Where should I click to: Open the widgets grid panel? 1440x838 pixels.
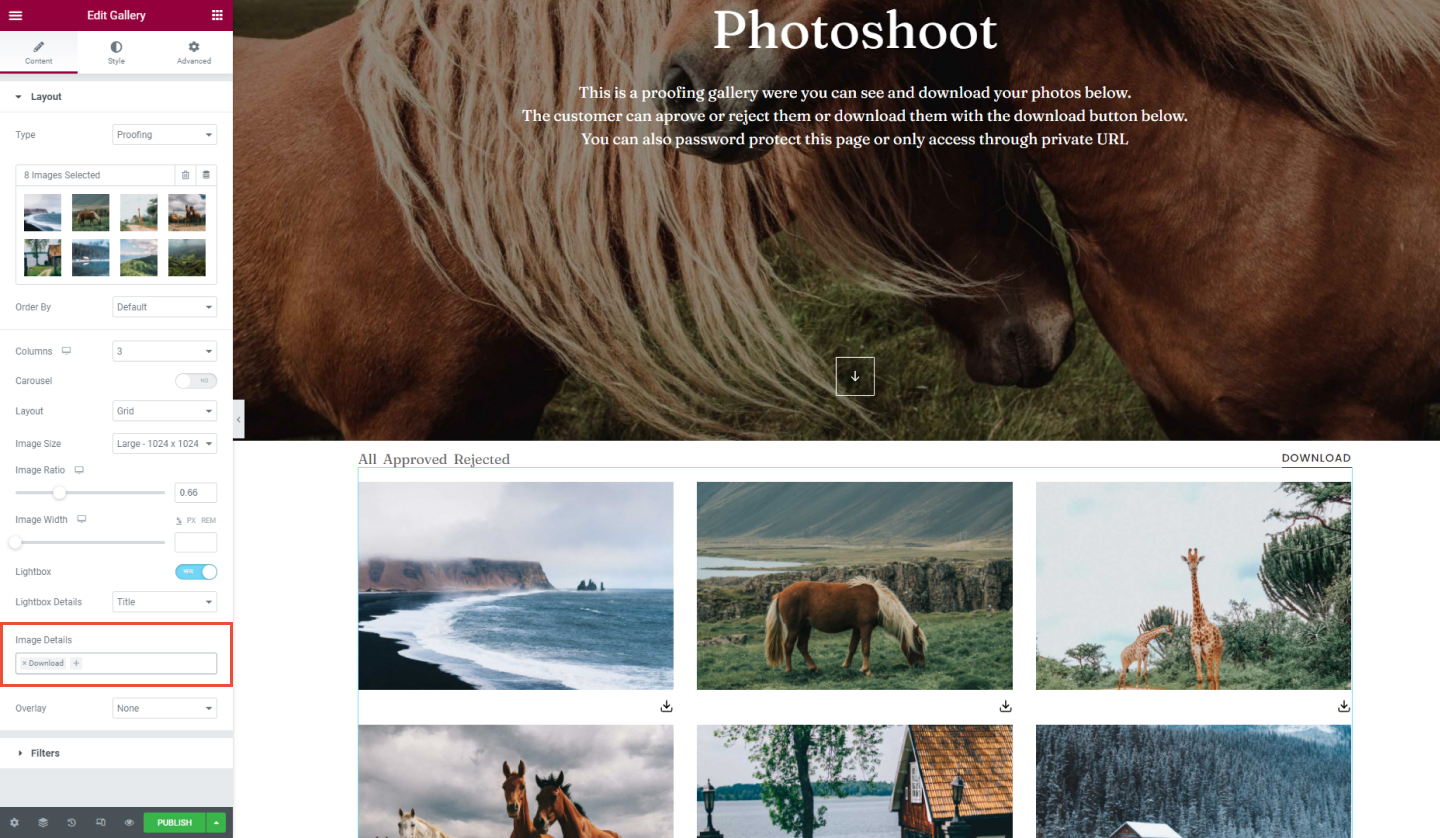click(217, 15)
